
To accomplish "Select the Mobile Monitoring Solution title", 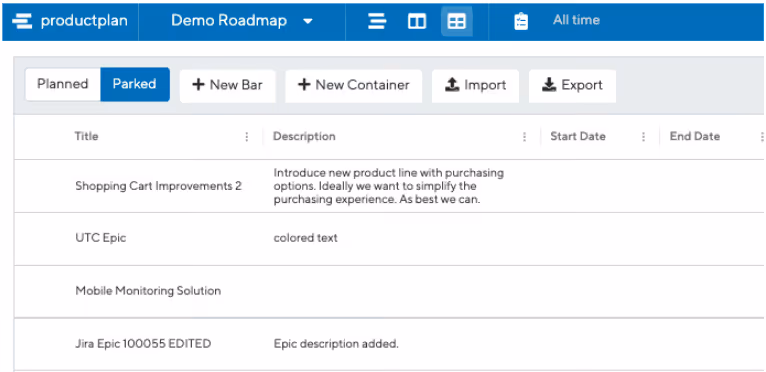I will click(148, 291).
